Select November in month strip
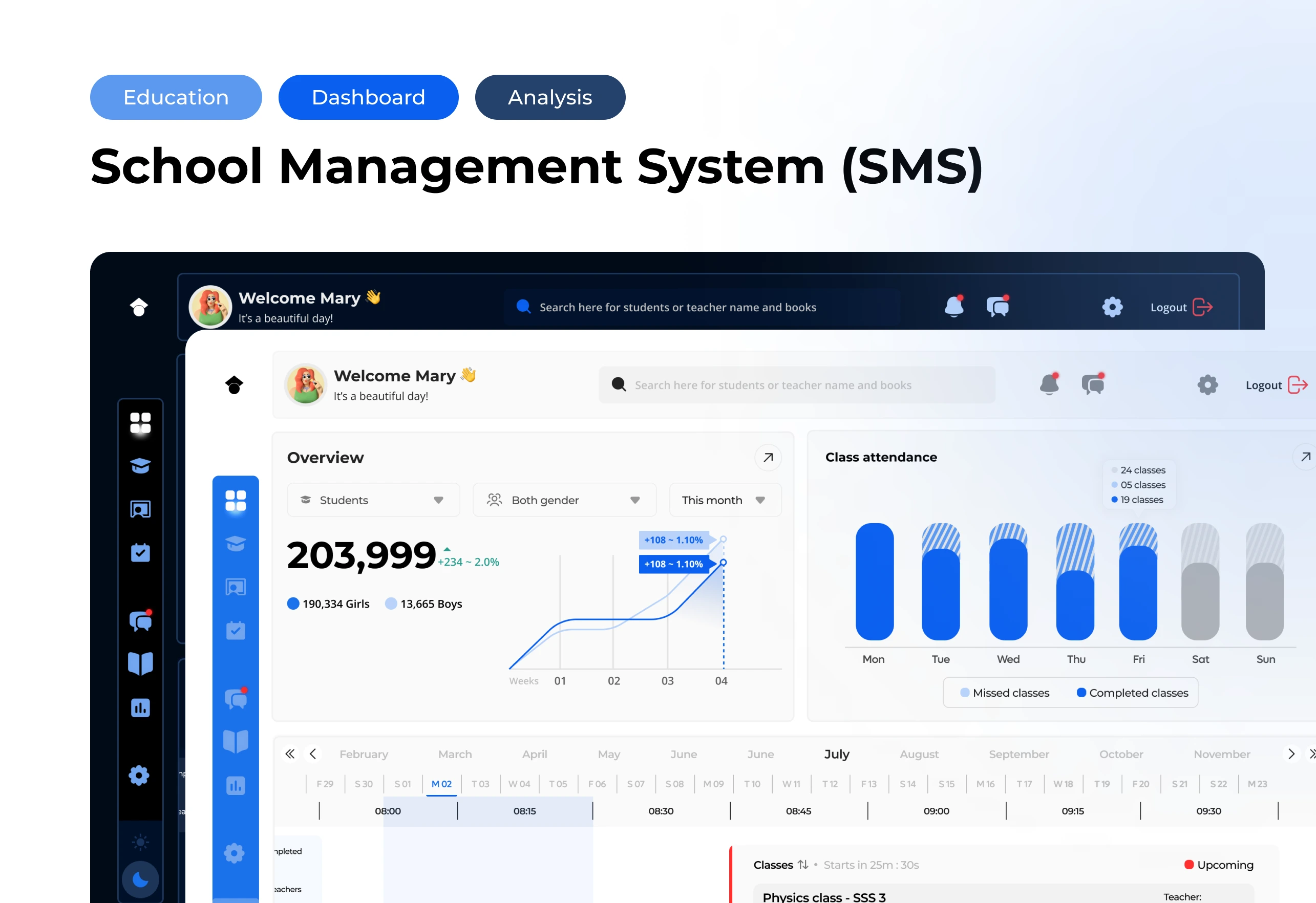Image resolution: width=1316 pixels, height=903 pixels. pos(1221,754)
